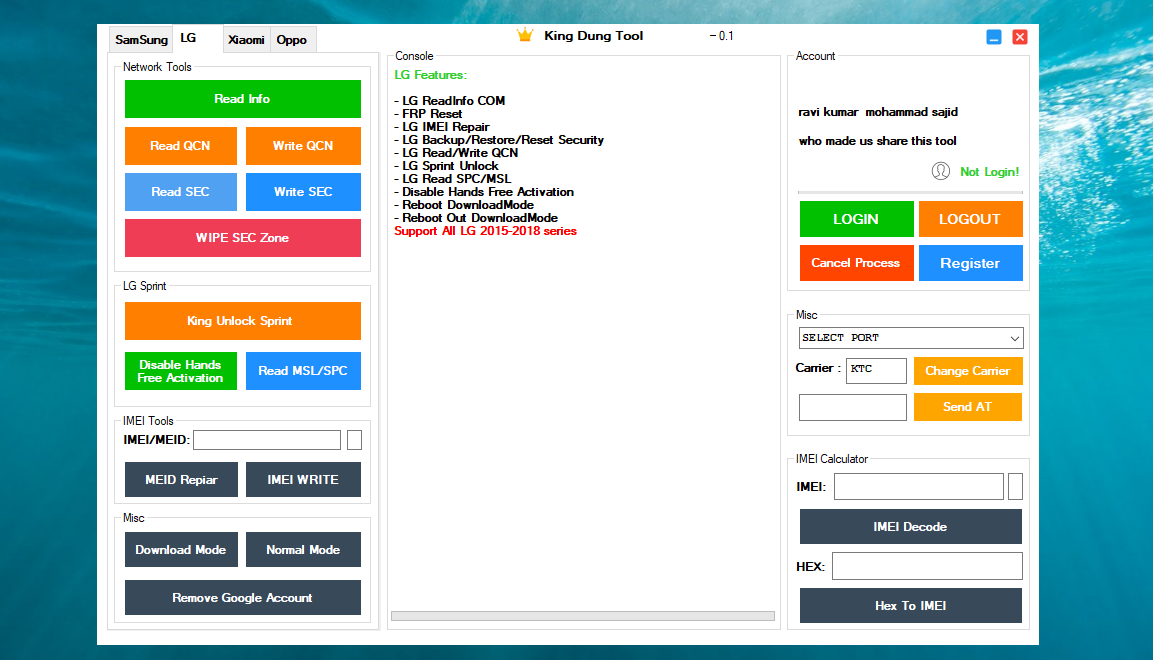Click IMEI WRITE button
1153x660 pixels.
pyautogui.click(x=303, y=479)
